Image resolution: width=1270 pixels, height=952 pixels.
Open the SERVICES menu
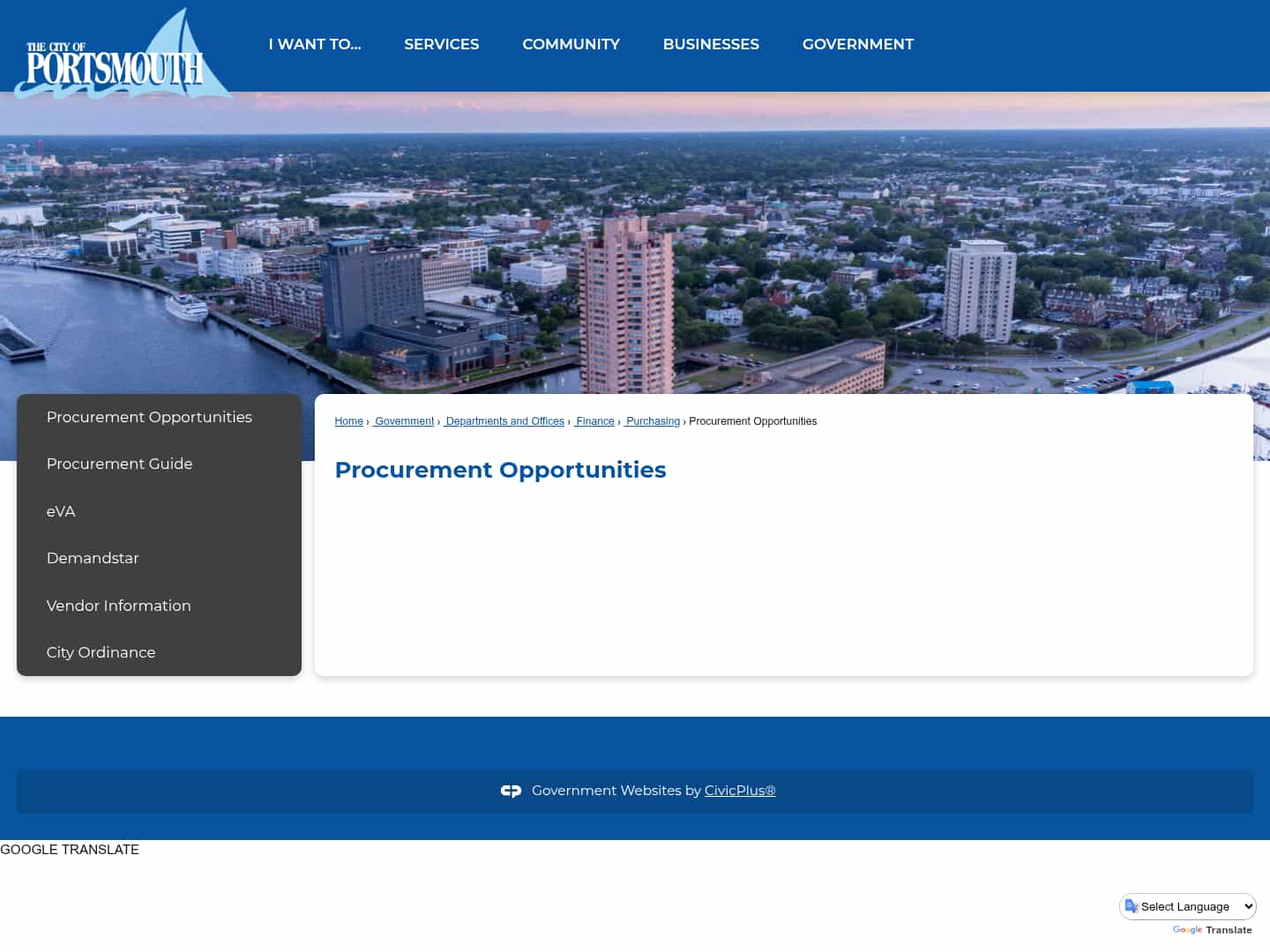pyautogui.click(x=442, y=44)
